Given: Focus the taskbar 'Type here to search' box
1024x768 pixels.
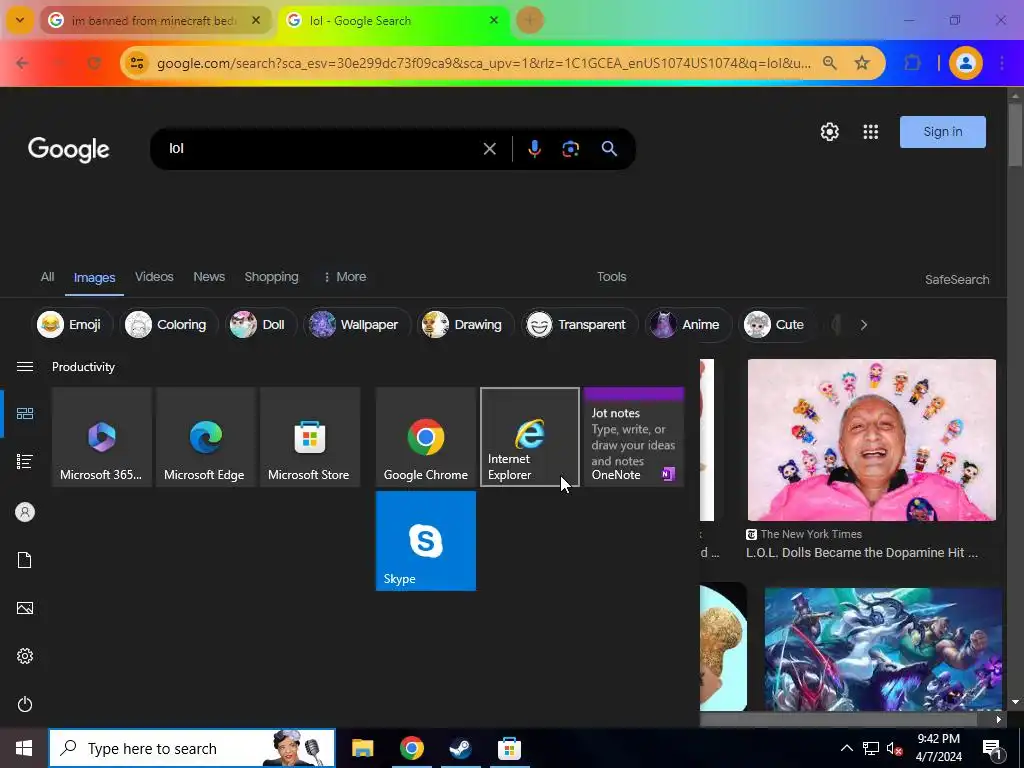Looking at the screenshot, I should (192, 748).
